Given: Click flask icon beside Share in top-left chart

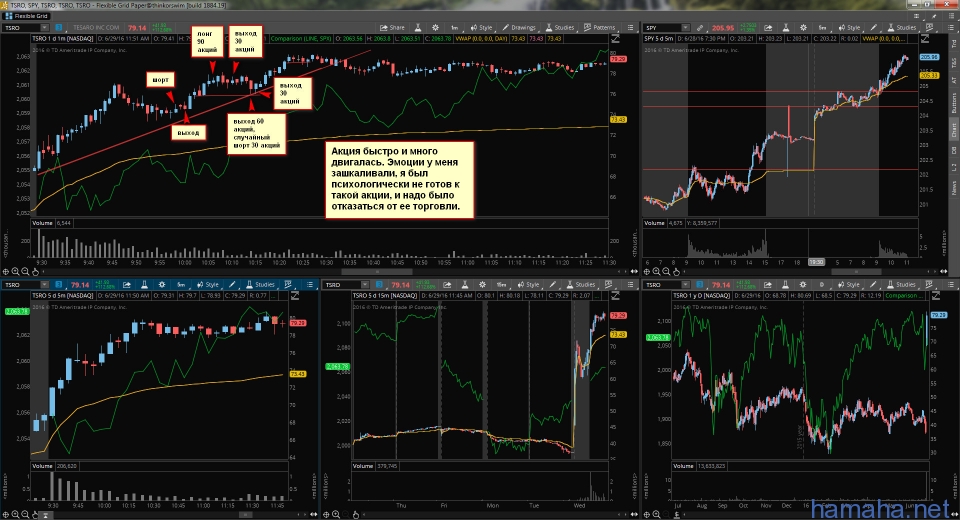Looking at the screenshot, I should point(418,28).
